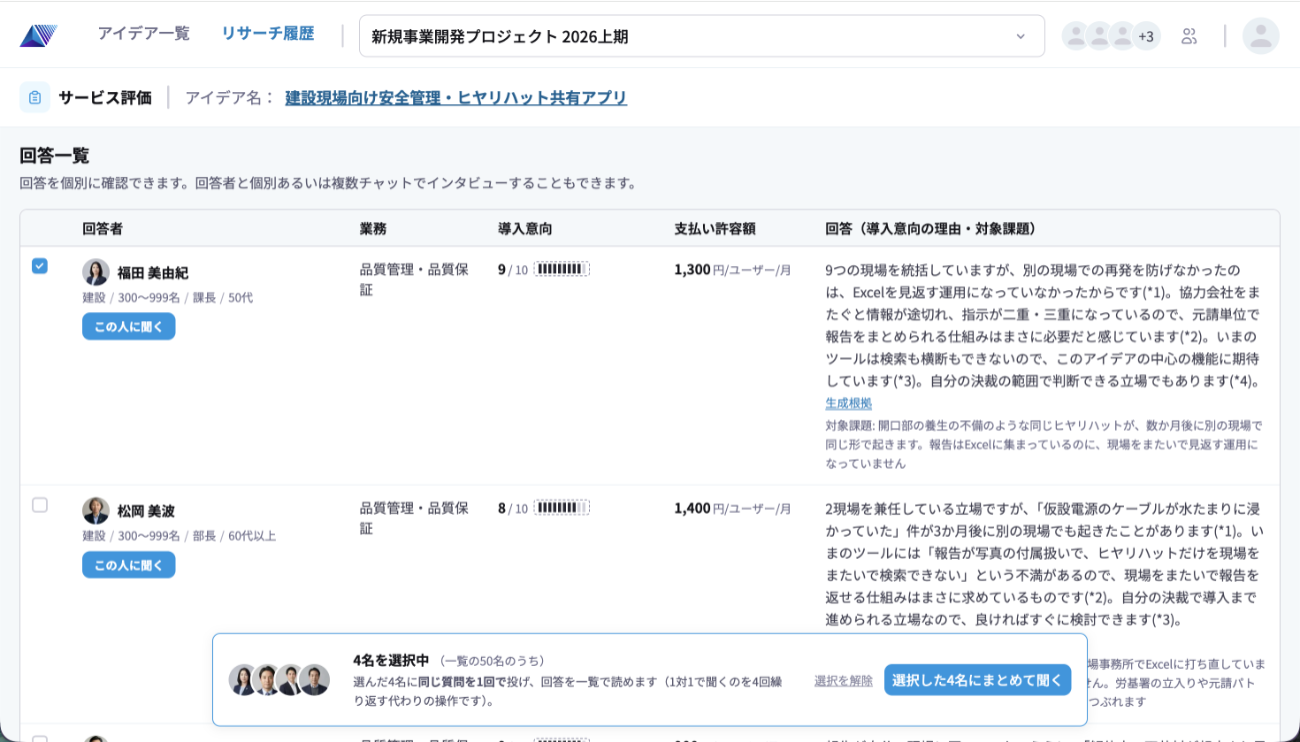Click the 導入意向 column header

pyautogui.click(x=525, y=229)
